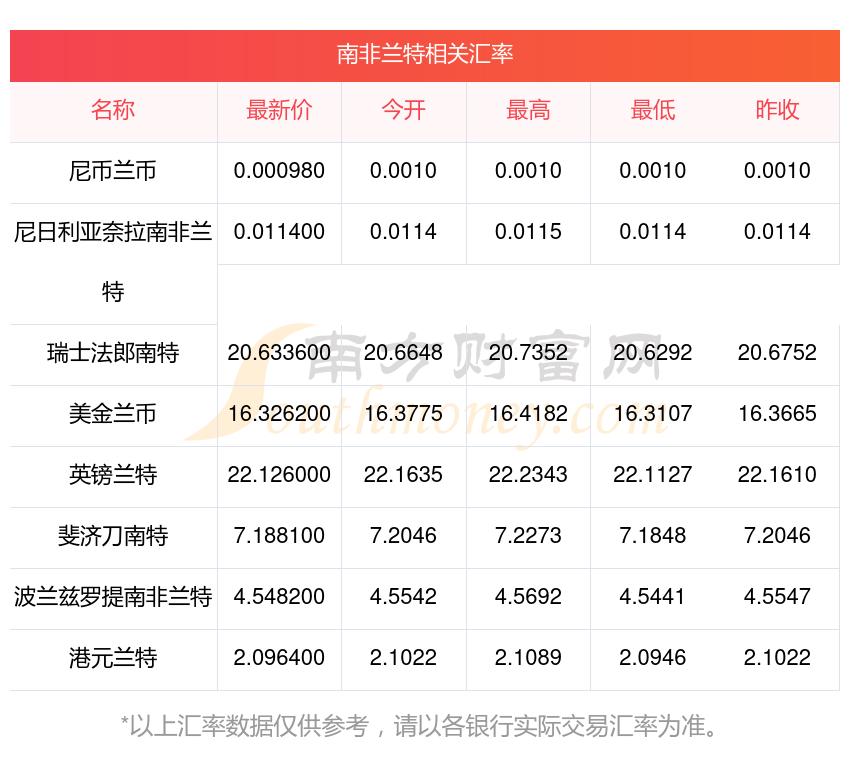Screen dimensions: 850x757
Task: Select the 最新价 column header
Action: (279, 111)
